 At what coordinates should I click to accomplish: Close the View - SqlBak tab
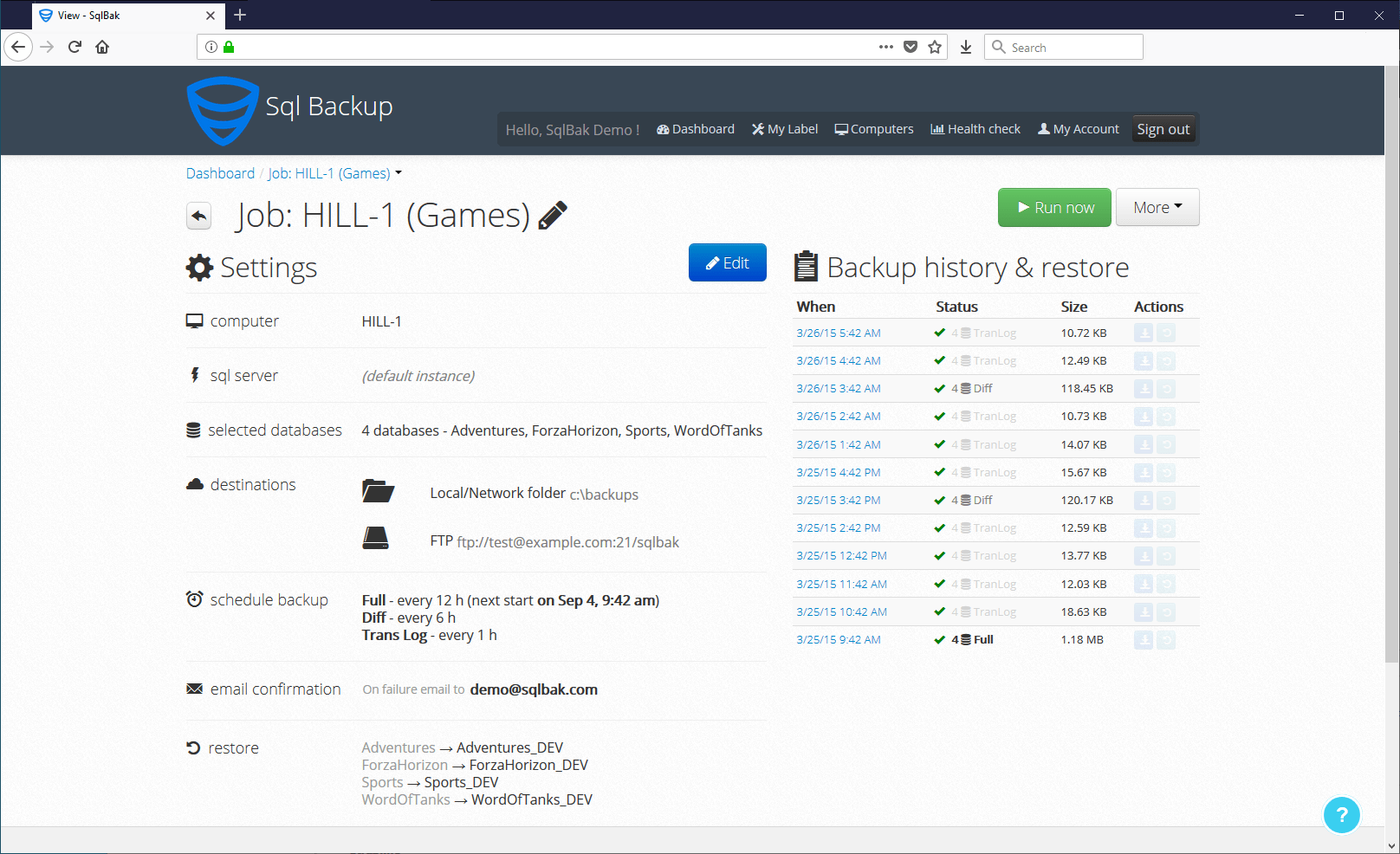click(x=211, y=16)
